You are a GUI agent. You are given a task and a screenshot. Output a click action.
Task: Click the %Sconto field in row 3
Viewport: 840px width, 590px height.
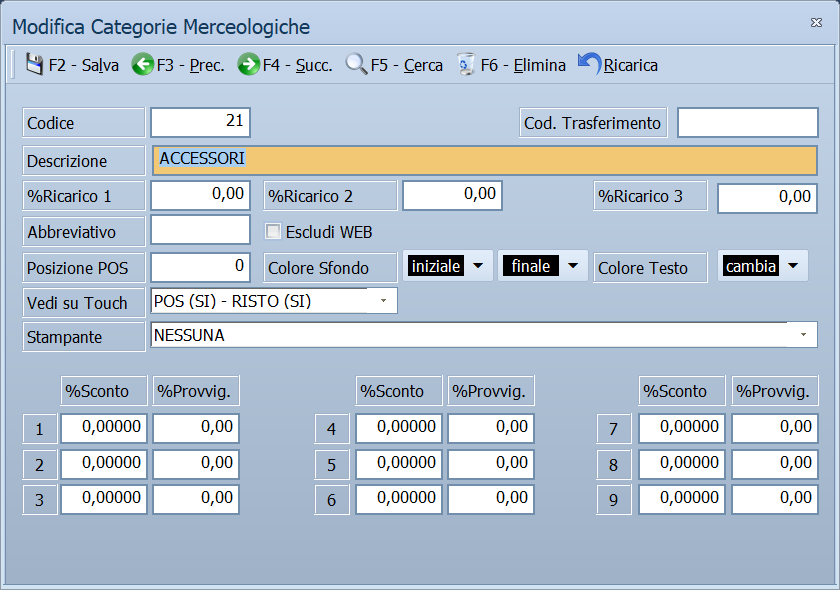click(104, 499)
